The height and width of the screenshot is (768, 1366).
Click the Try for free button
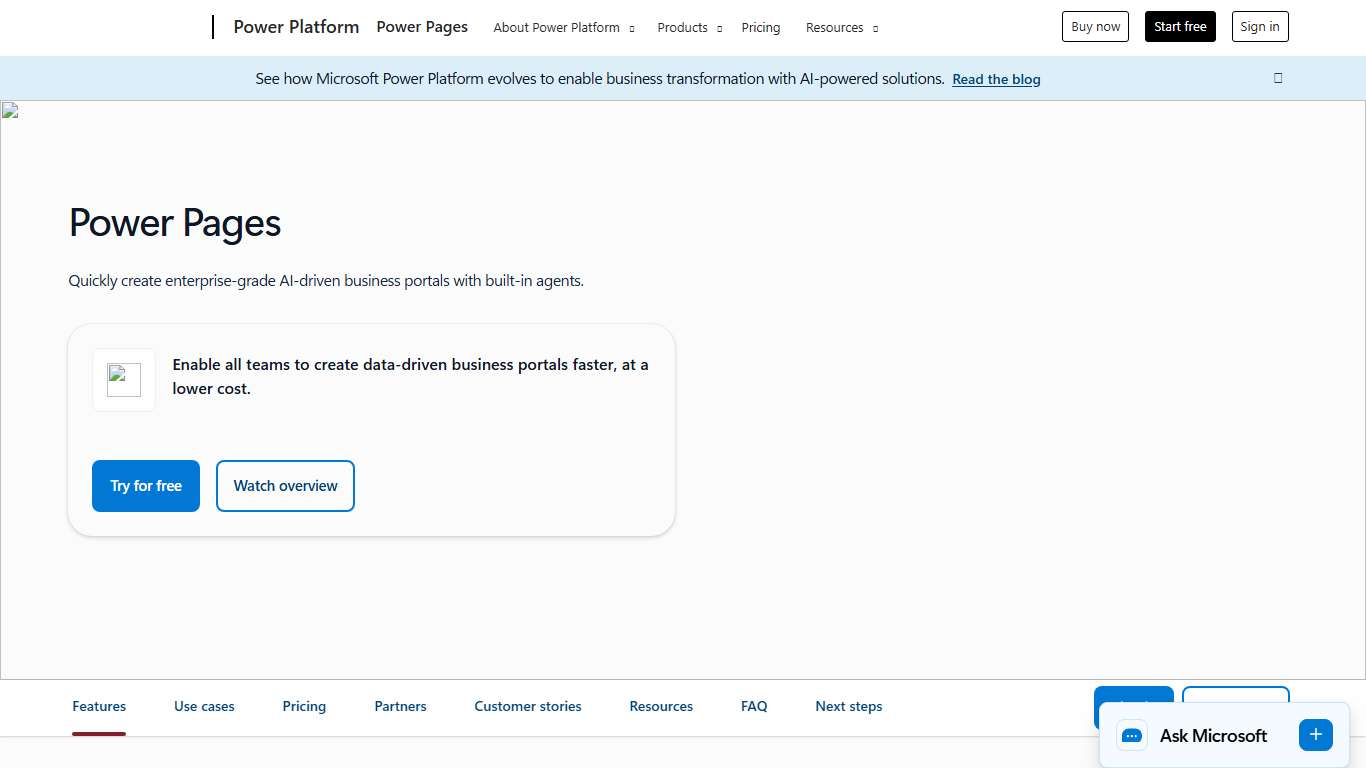[145, 486]
